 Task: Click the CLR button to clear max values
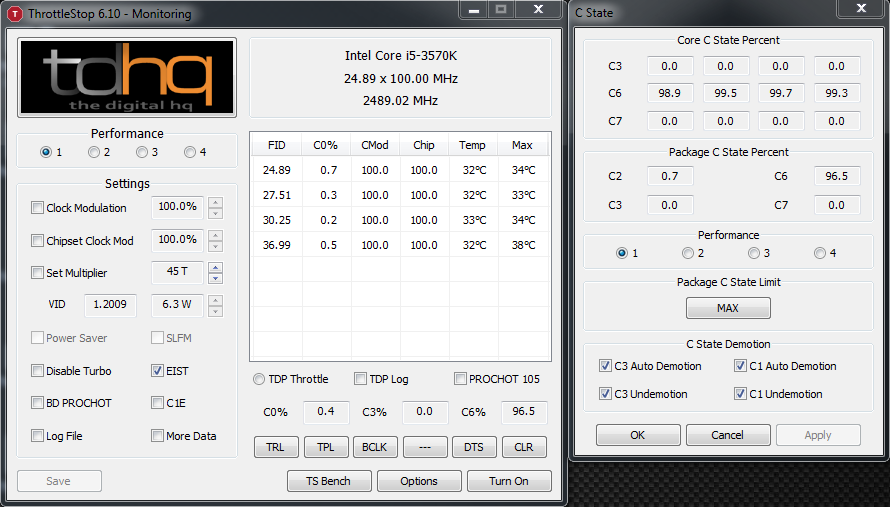(x=524, y=447)
